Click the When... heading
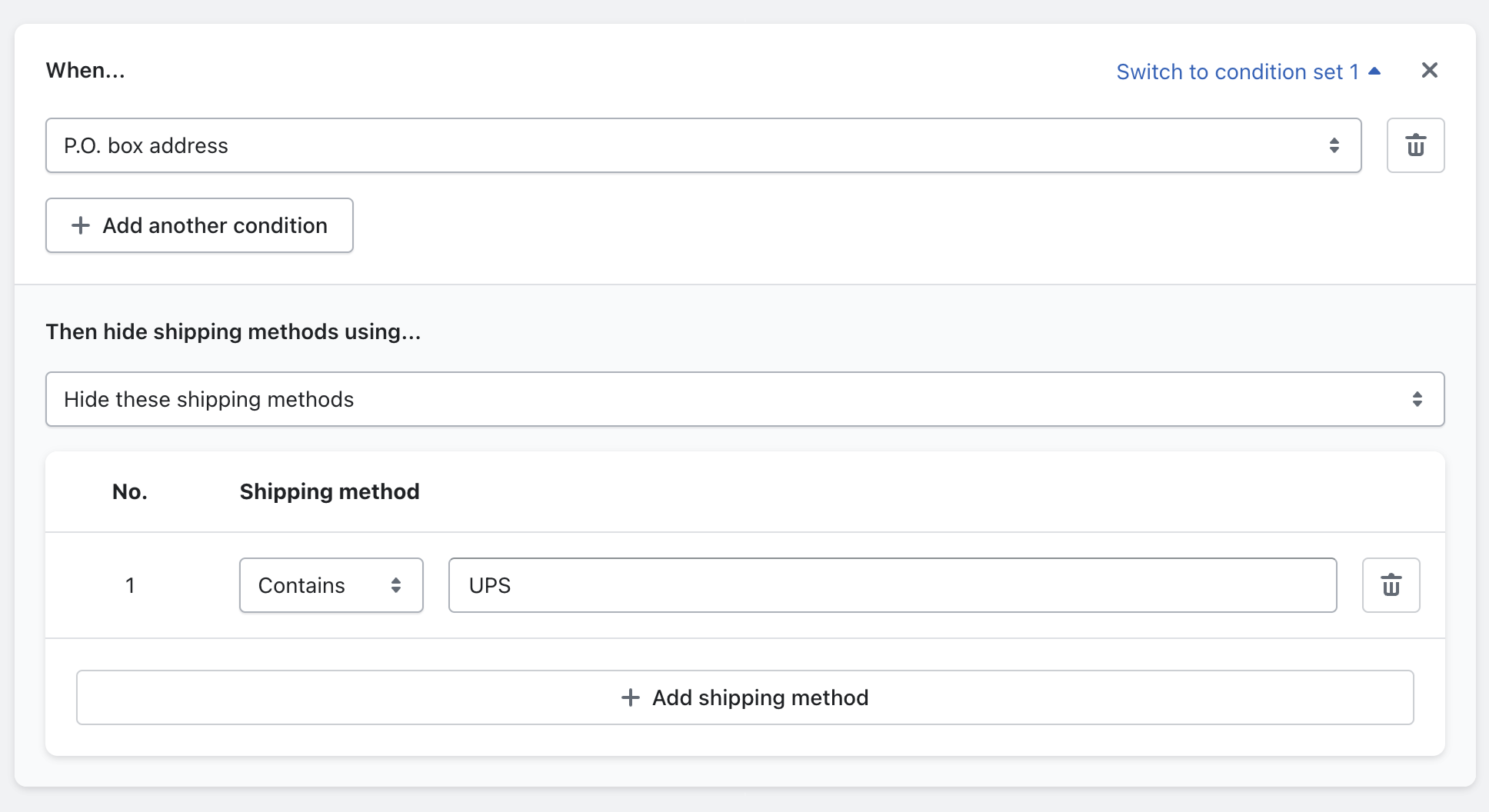The width and height of the screenshot is (1489, 812). click(85, 70)
